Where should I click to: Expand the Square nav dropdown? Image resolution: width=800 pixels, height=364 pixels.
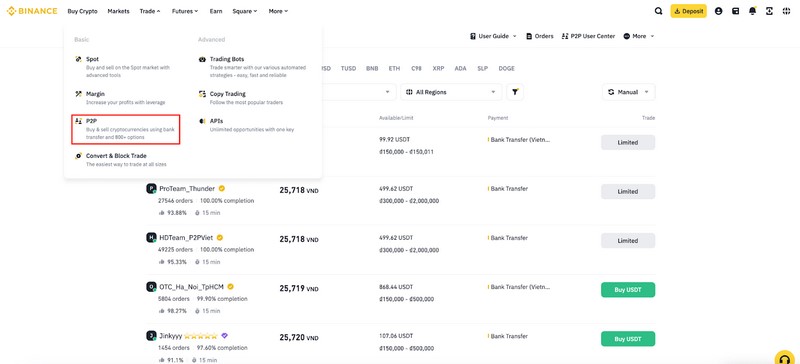pyautogui.click(x=245, y=11)
